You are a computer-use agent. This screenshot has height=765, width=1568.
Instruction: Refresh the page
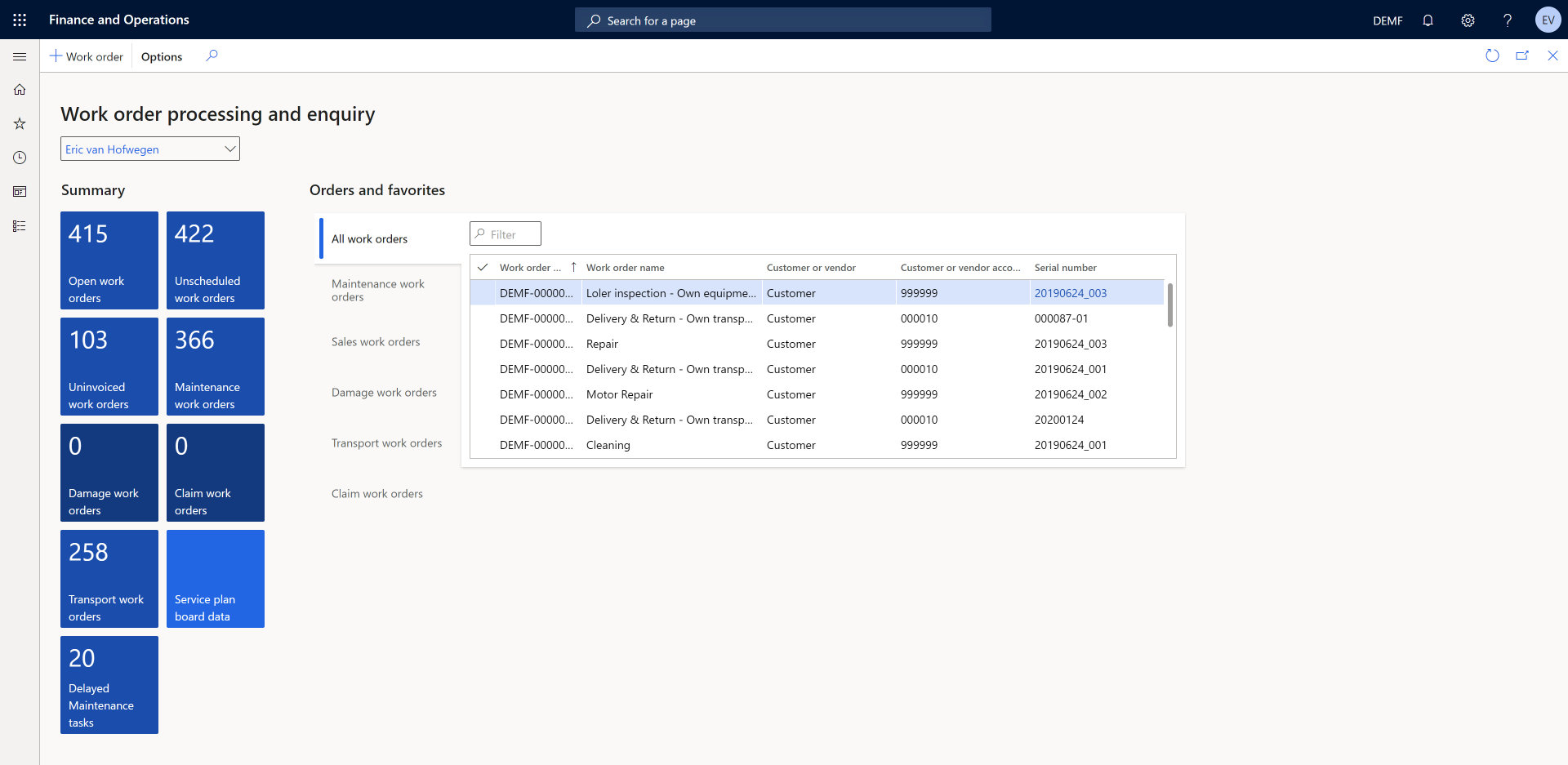coord(1492,56)
